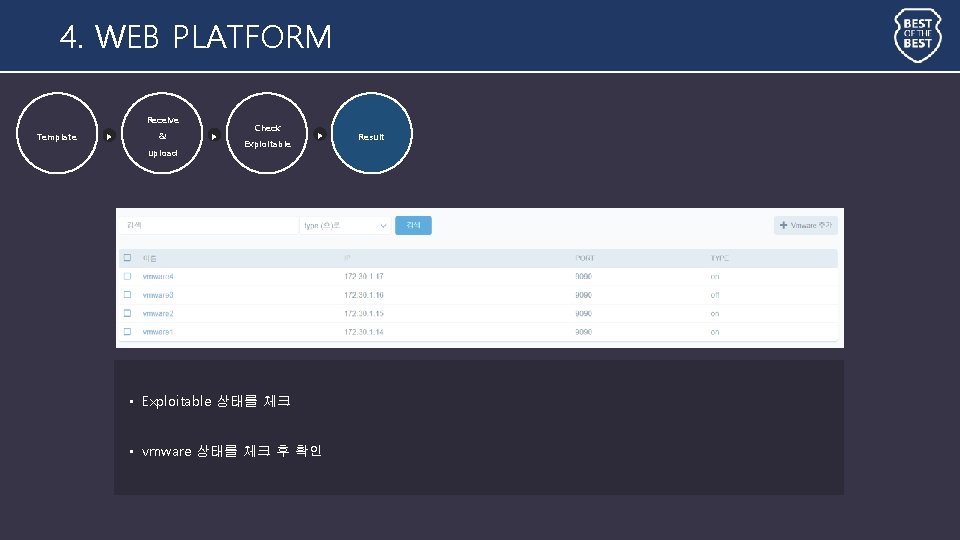
Task: Click the 'vmware 상태를 체크 후 확인' bullet
Action: [x=231, y=451]
